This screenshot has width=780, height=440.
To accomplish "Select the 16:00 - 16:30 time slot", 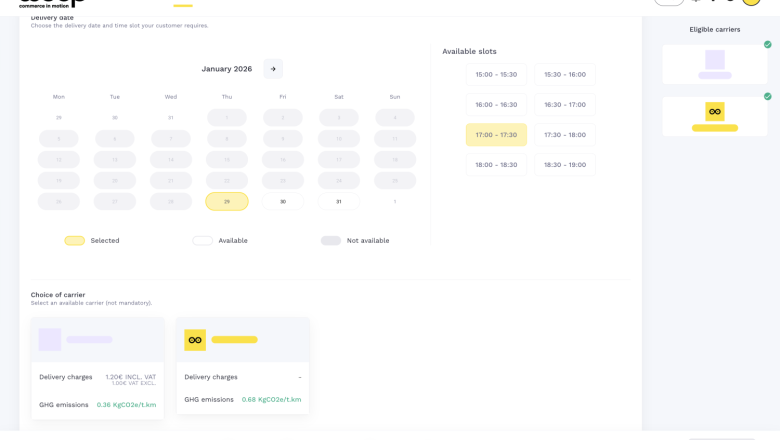I will (x=496, y=105).
